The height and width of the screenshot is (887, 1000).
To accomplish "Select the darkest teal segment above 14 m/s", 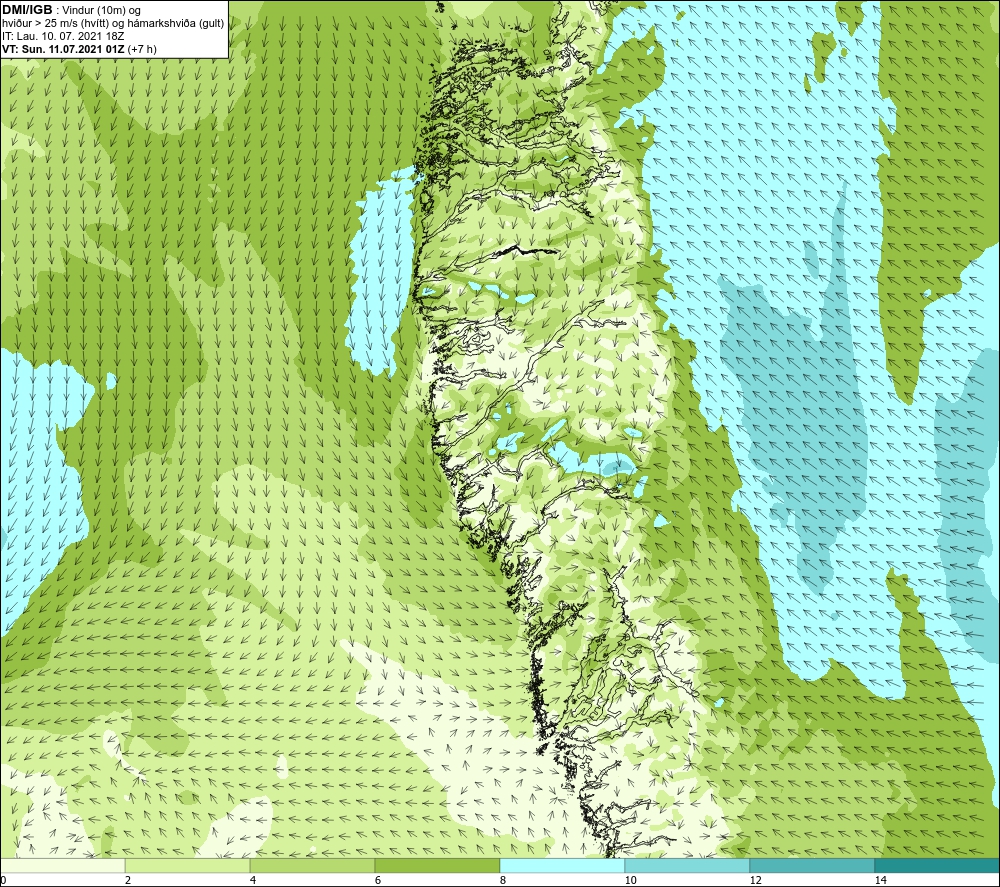I will click(x=938, y=865).
